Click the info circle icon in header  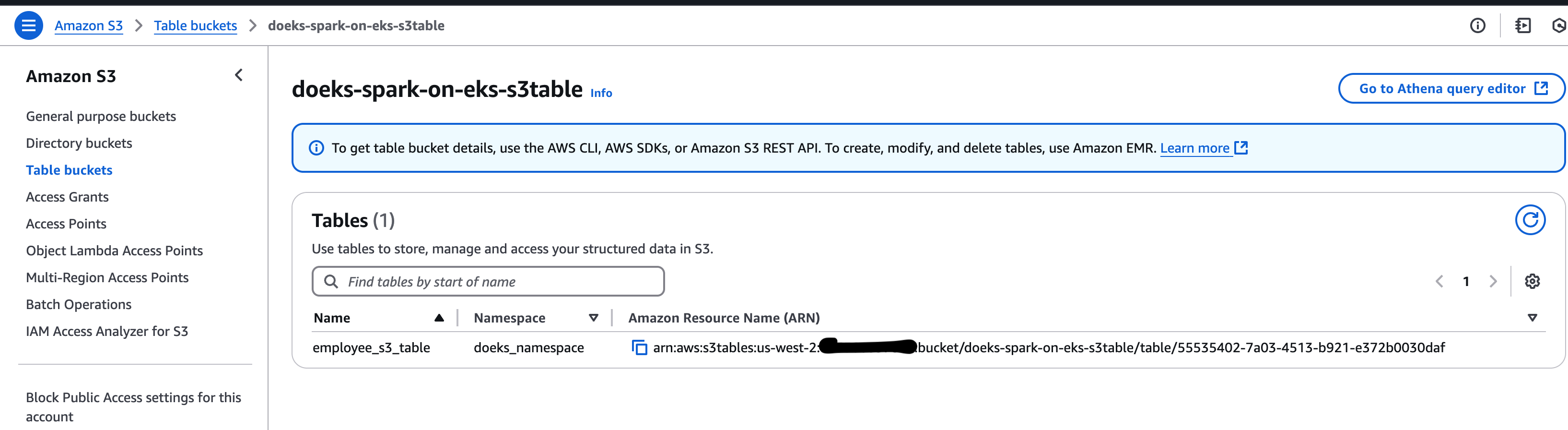coord(1477,25)
